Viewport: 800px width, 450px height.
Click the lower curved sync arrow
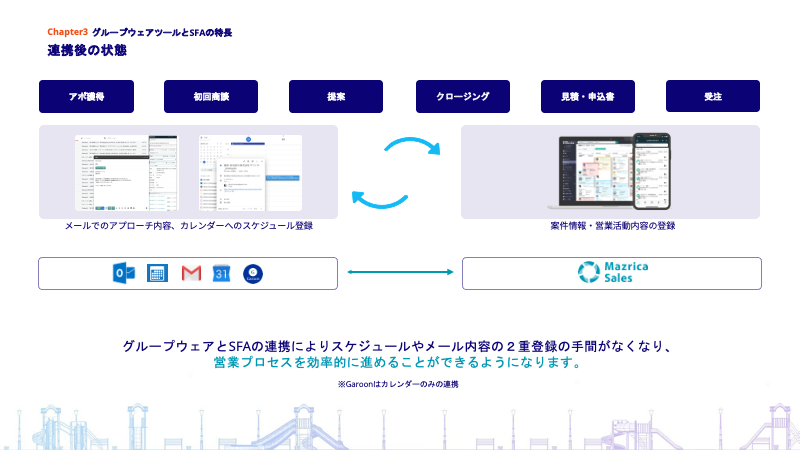379,199
